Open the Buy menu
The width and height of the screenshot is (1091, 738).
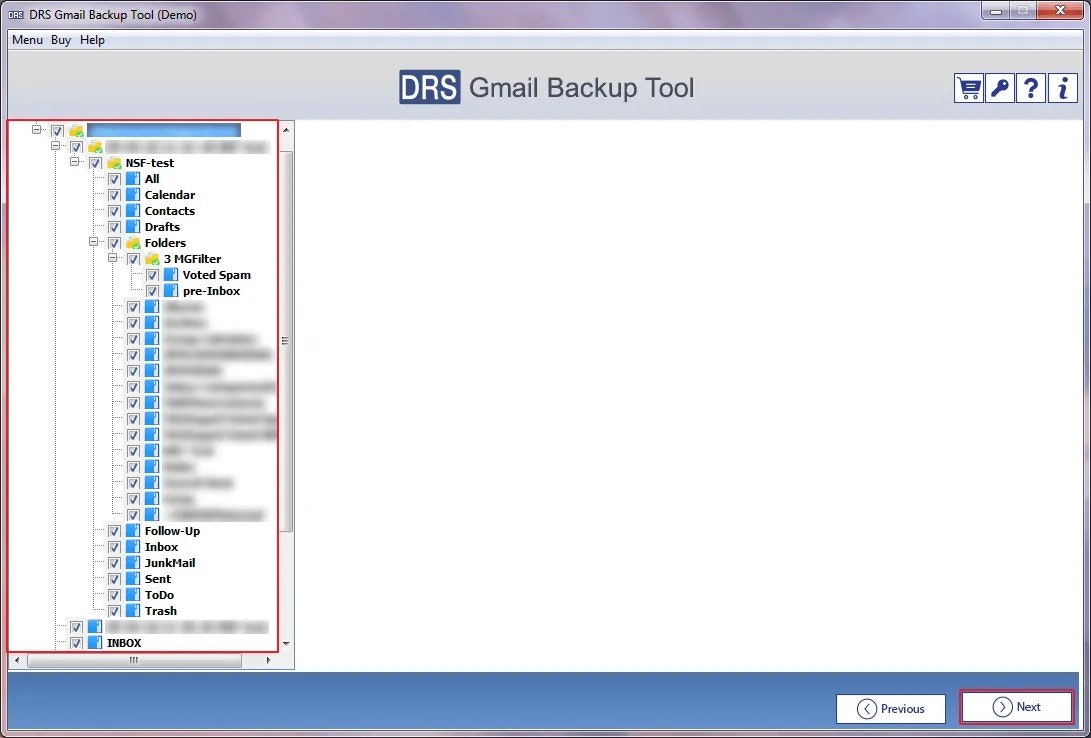[x=59, y=40]
